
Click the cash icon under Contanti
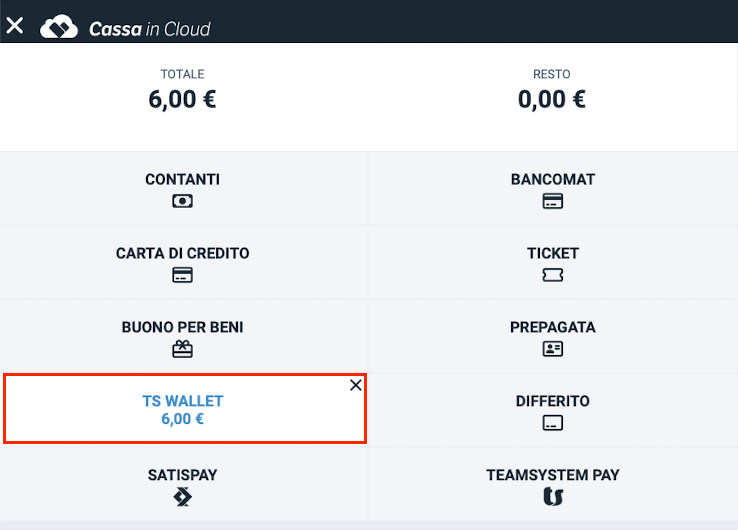182,201
